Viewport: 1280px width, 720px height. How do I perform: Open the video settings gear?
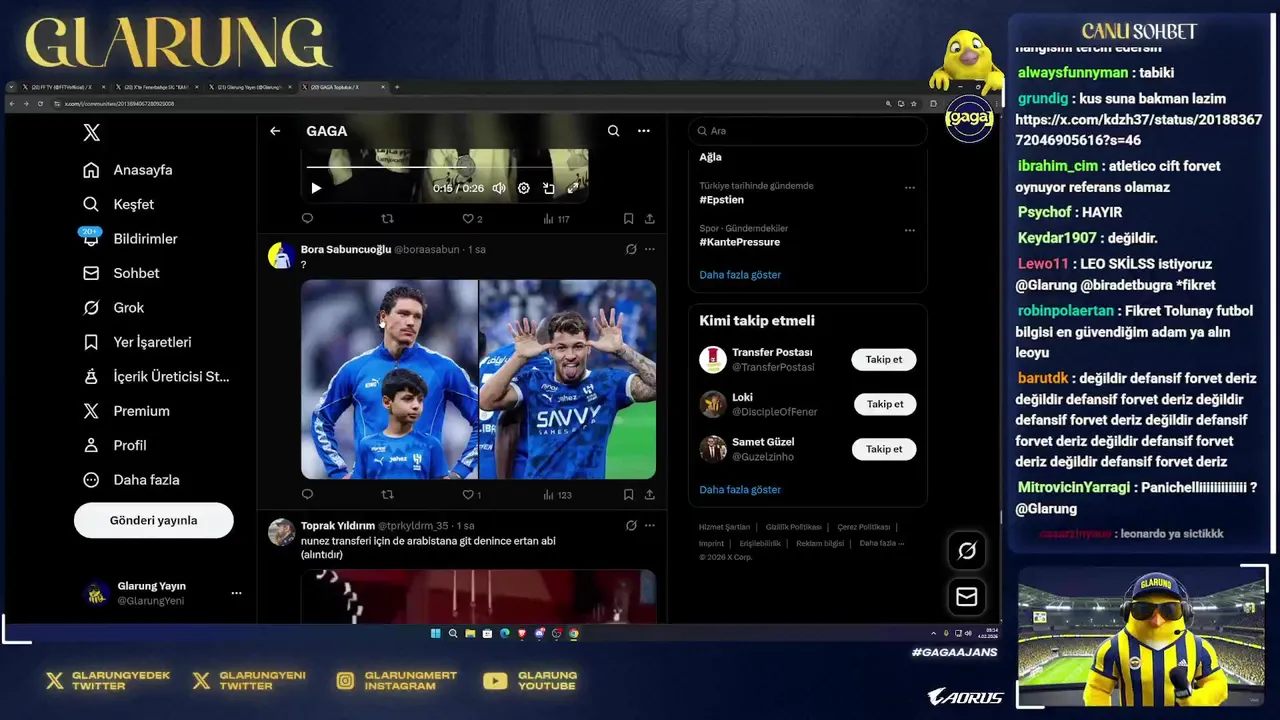523,188
